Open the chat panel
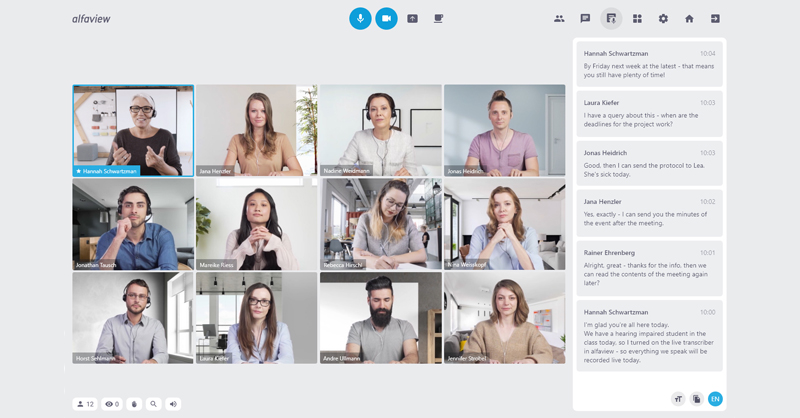Screen dimensions: 800x418 (585, 18)
